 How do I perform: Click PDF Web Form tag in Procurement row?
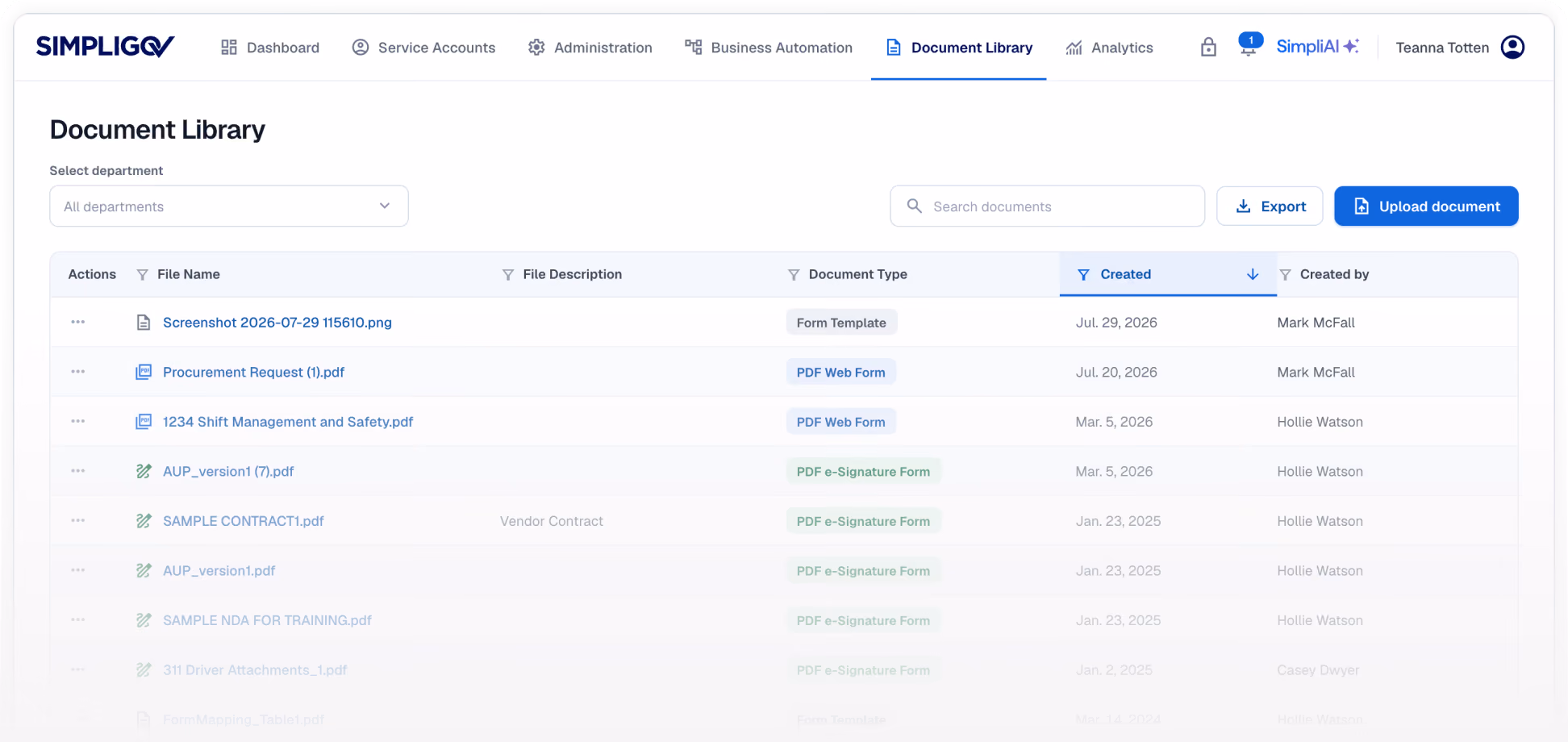coord(840,372)
